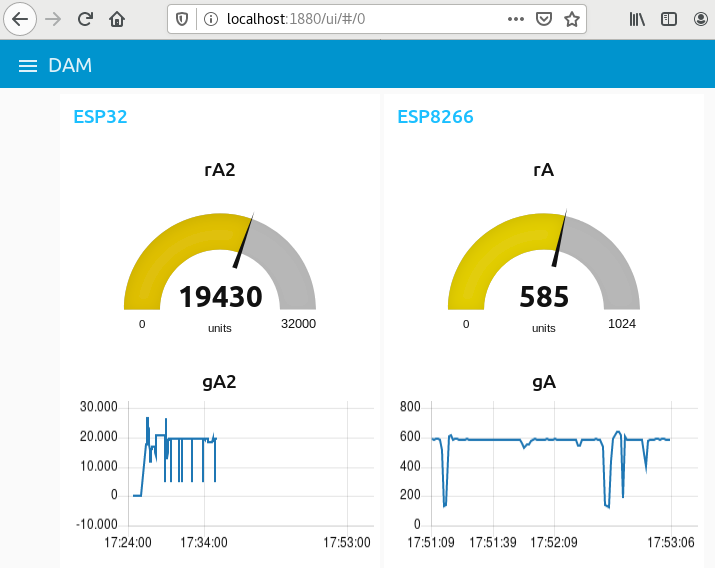Click the browser forward arrow
Viewport: 715px width, 568px height.
click(x=53, y=19)
